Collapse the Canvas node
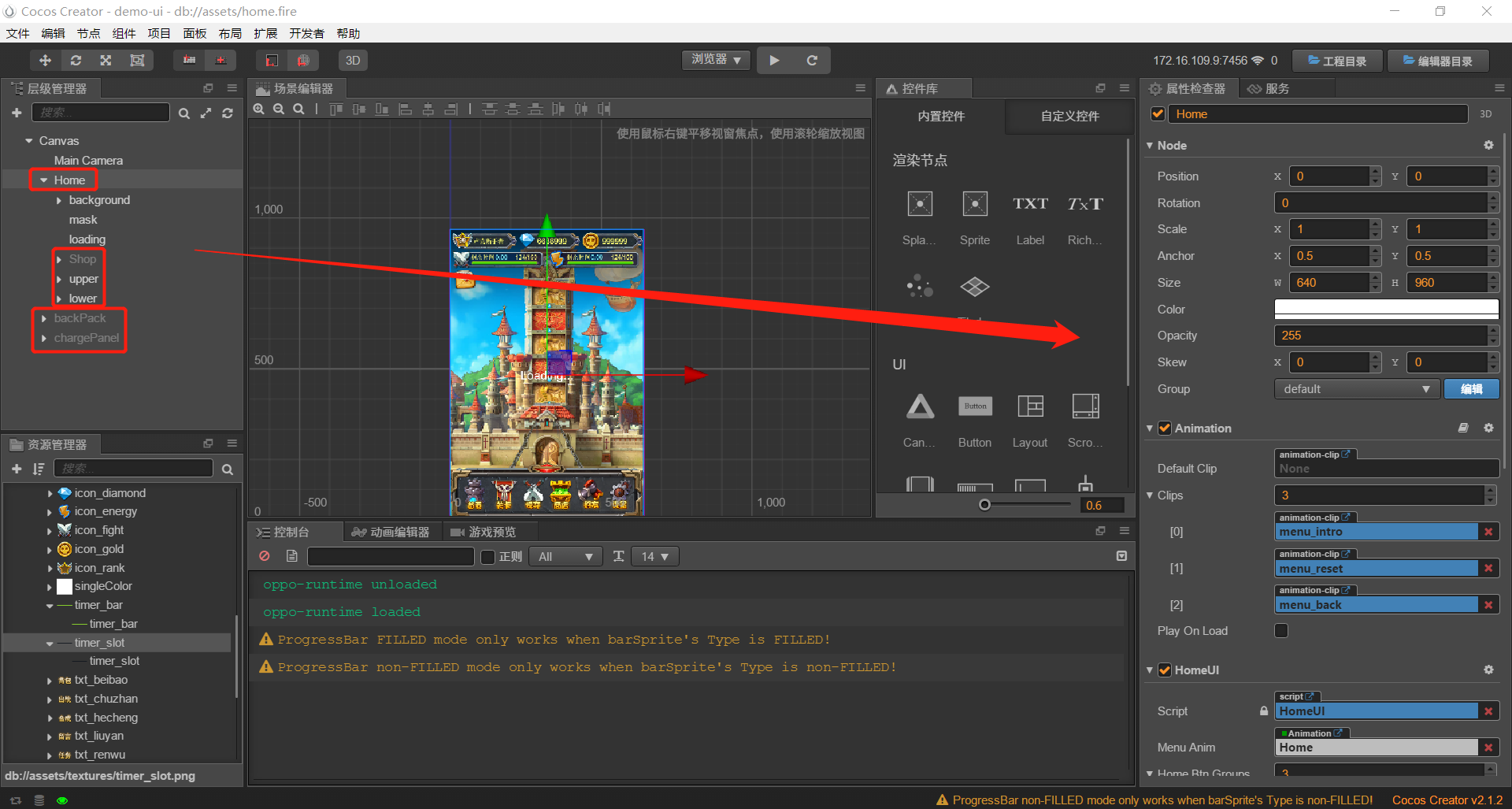1512x809 pixels. 29,141
